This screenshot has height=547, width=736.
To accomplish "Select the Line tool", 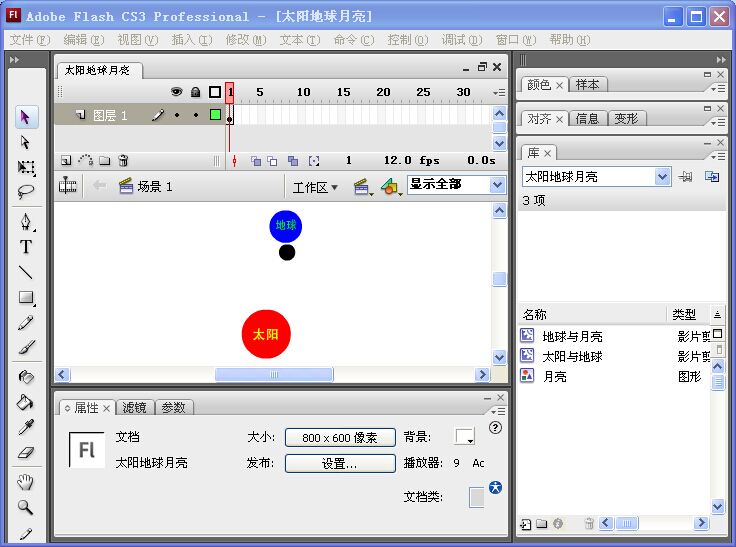I will (x=25, y=272).
